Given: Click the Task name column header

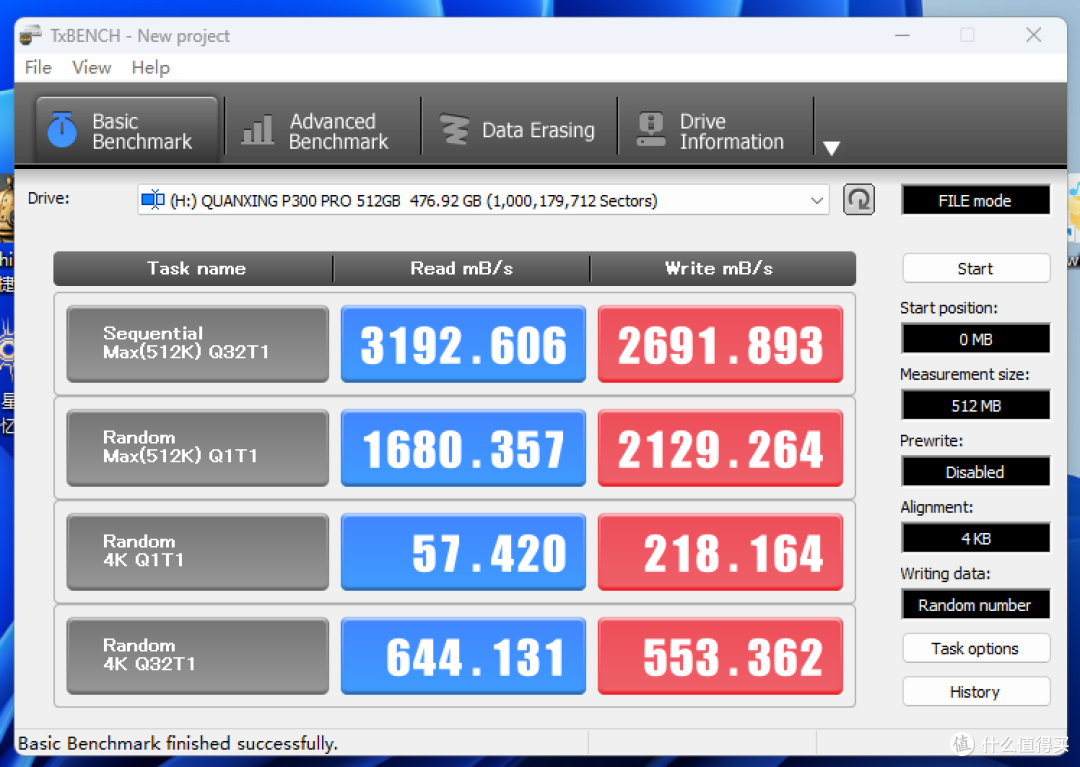Looking at the screenshot, I should click(x=196, y=269).
